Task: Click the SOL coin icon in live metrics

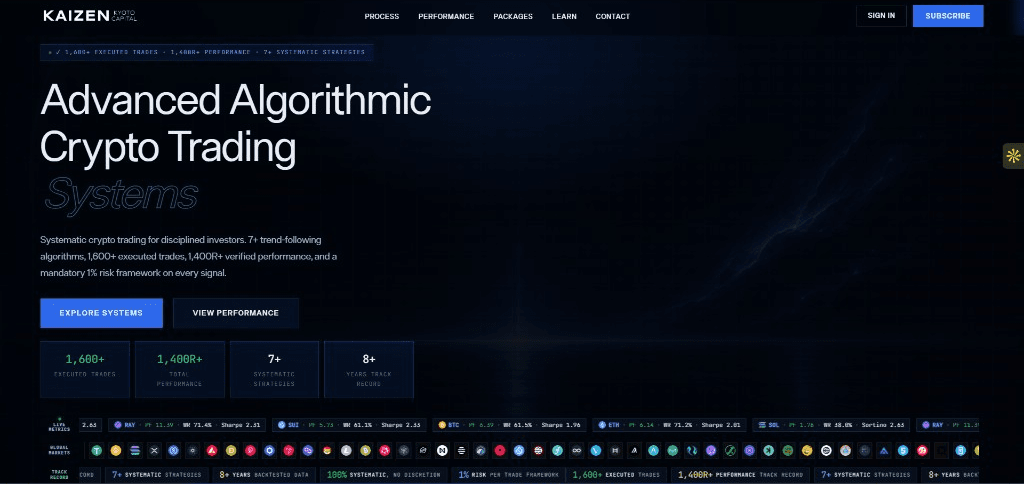Action: pyautogui.click(x=762, y=425)
